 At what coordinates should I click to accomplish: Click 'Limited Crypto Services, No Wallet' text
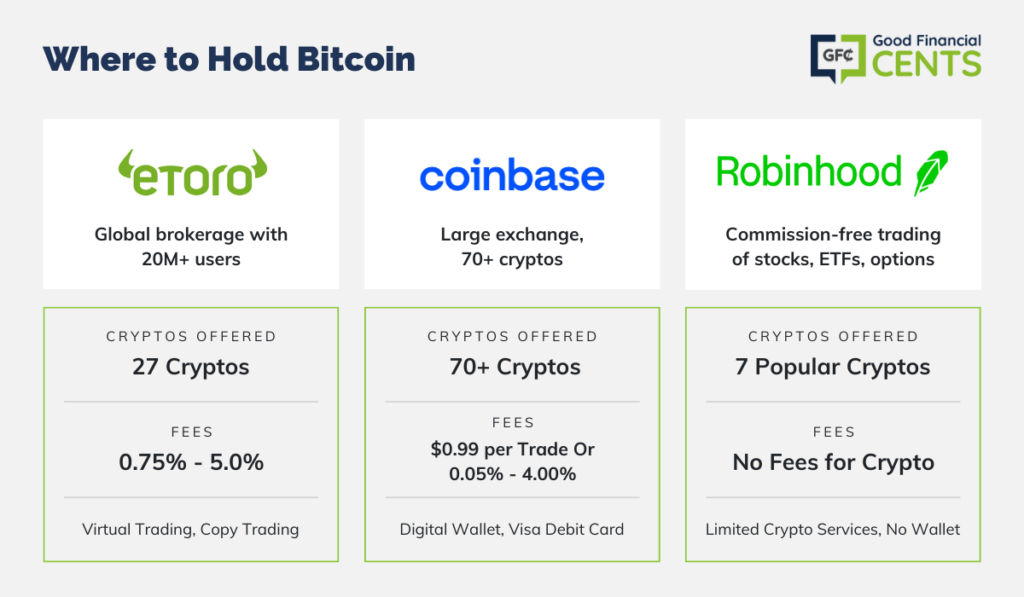pyautogui.click(x=833, y=529)
